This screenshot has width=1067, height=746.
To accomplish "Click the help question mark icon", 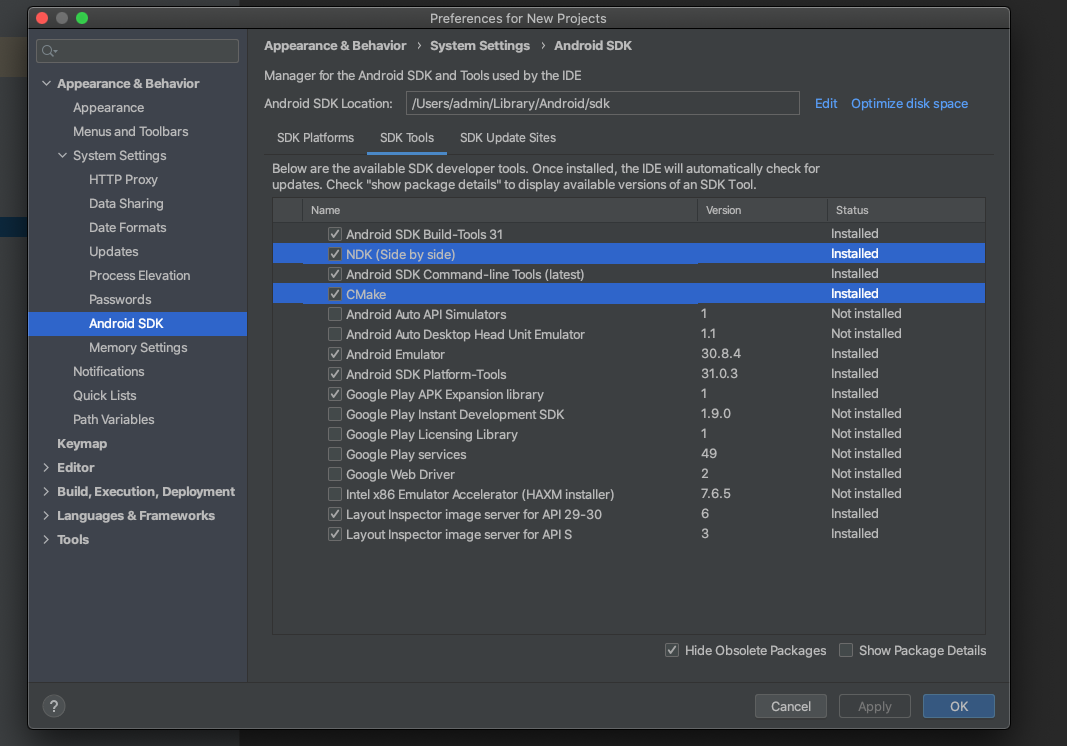I will (x=54, y=706).
